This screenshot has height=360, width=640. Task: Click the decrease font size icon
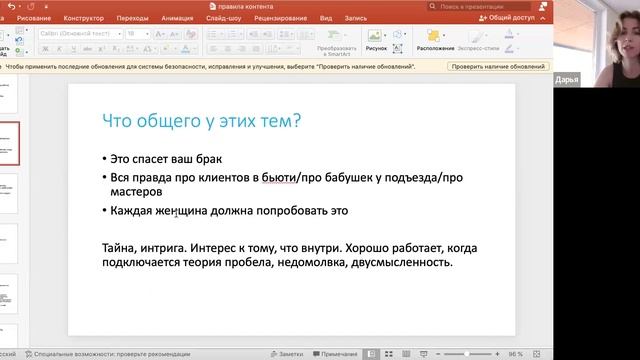click(x=174, y=34)
